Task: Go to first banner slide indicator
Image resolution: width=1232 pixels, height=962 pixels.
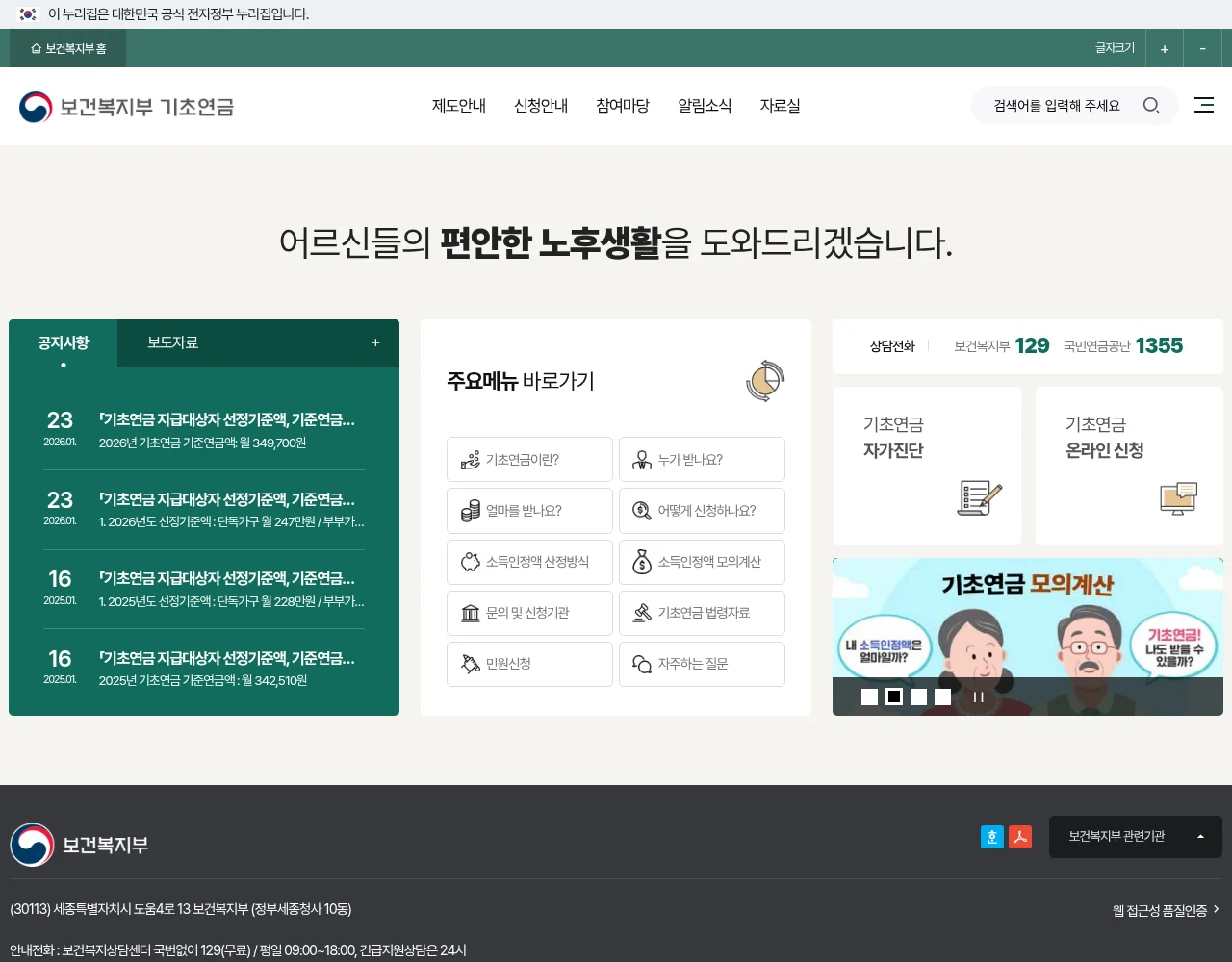Action: pos(869,696)
